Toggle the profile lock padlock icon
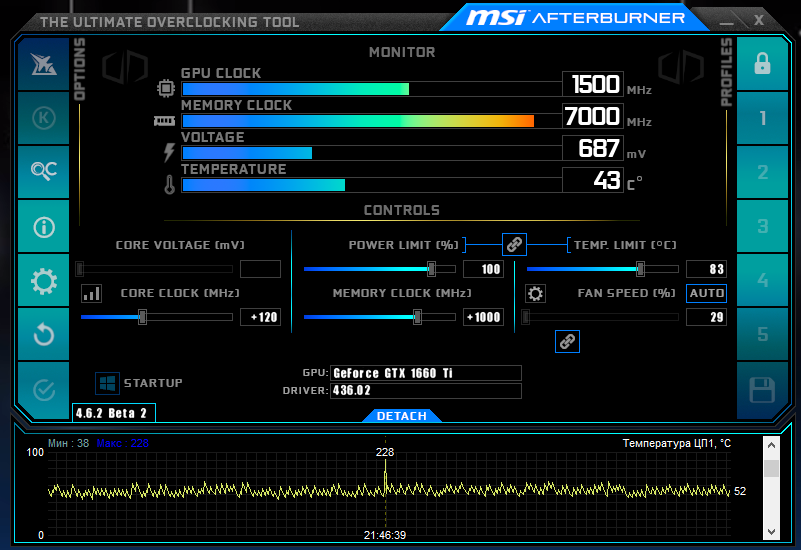Viewport: 801px width, 550px height. [762, 64]
